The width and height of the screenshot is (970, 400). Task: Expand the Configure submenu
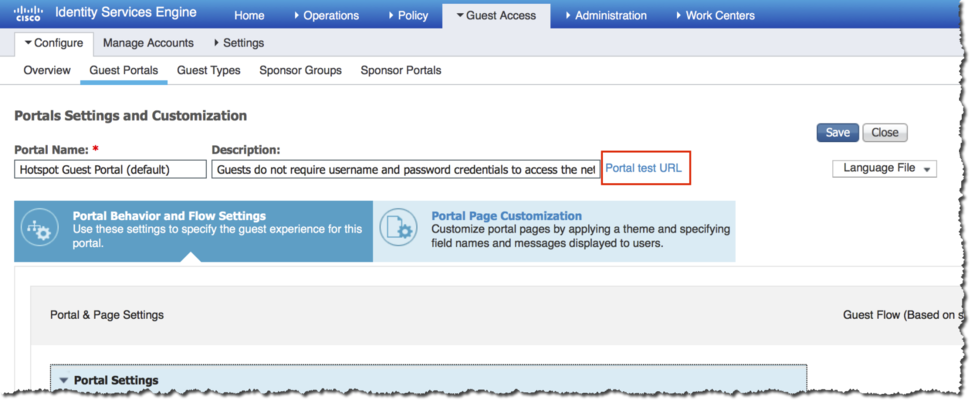54,43
